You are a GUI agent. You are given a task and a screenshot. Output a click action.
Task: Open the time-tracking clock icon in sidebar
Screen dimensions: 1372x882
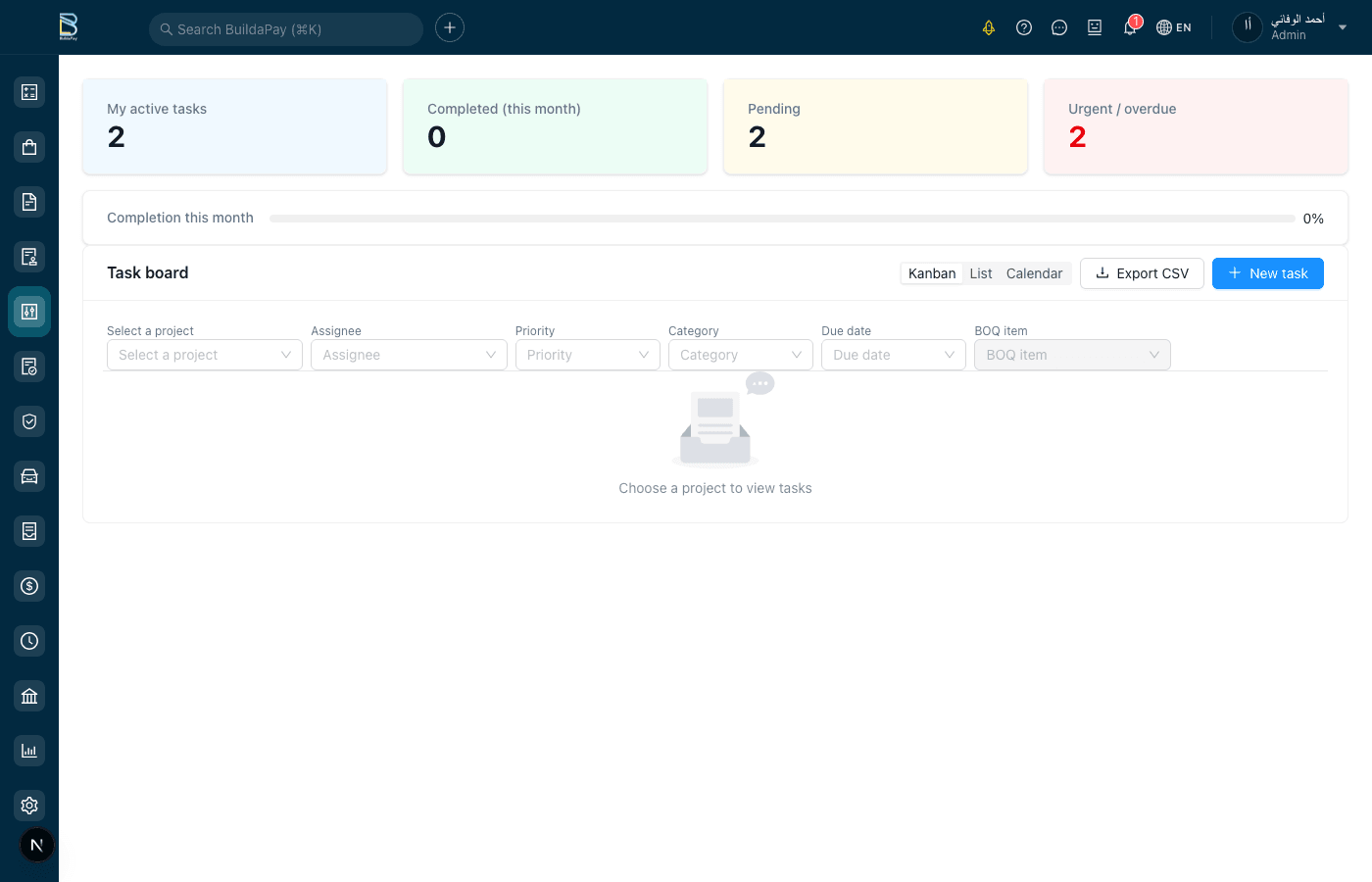click(29, 640)
